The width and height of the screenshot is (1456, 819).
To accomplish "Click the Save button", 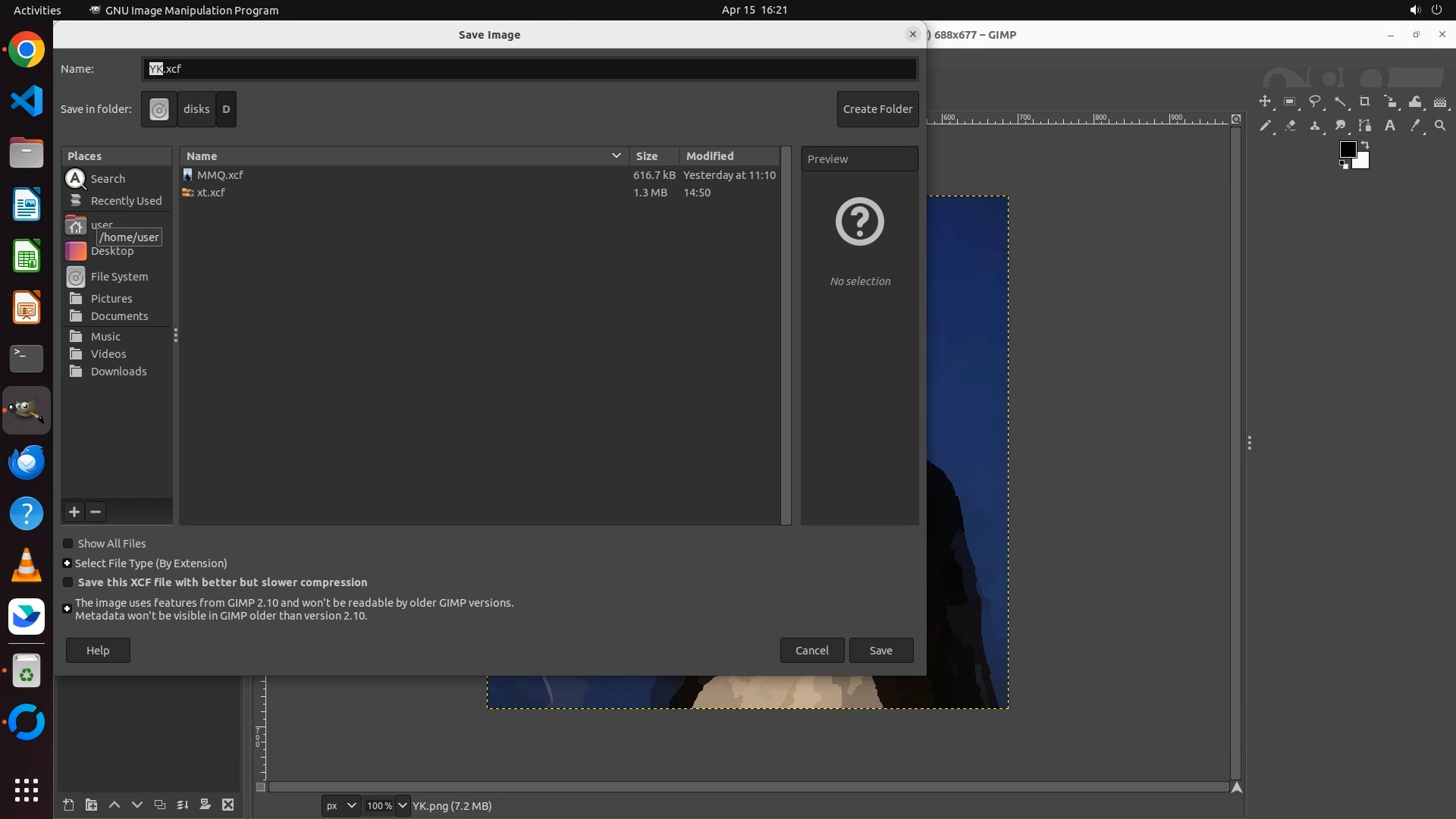I will click(880, 651).
